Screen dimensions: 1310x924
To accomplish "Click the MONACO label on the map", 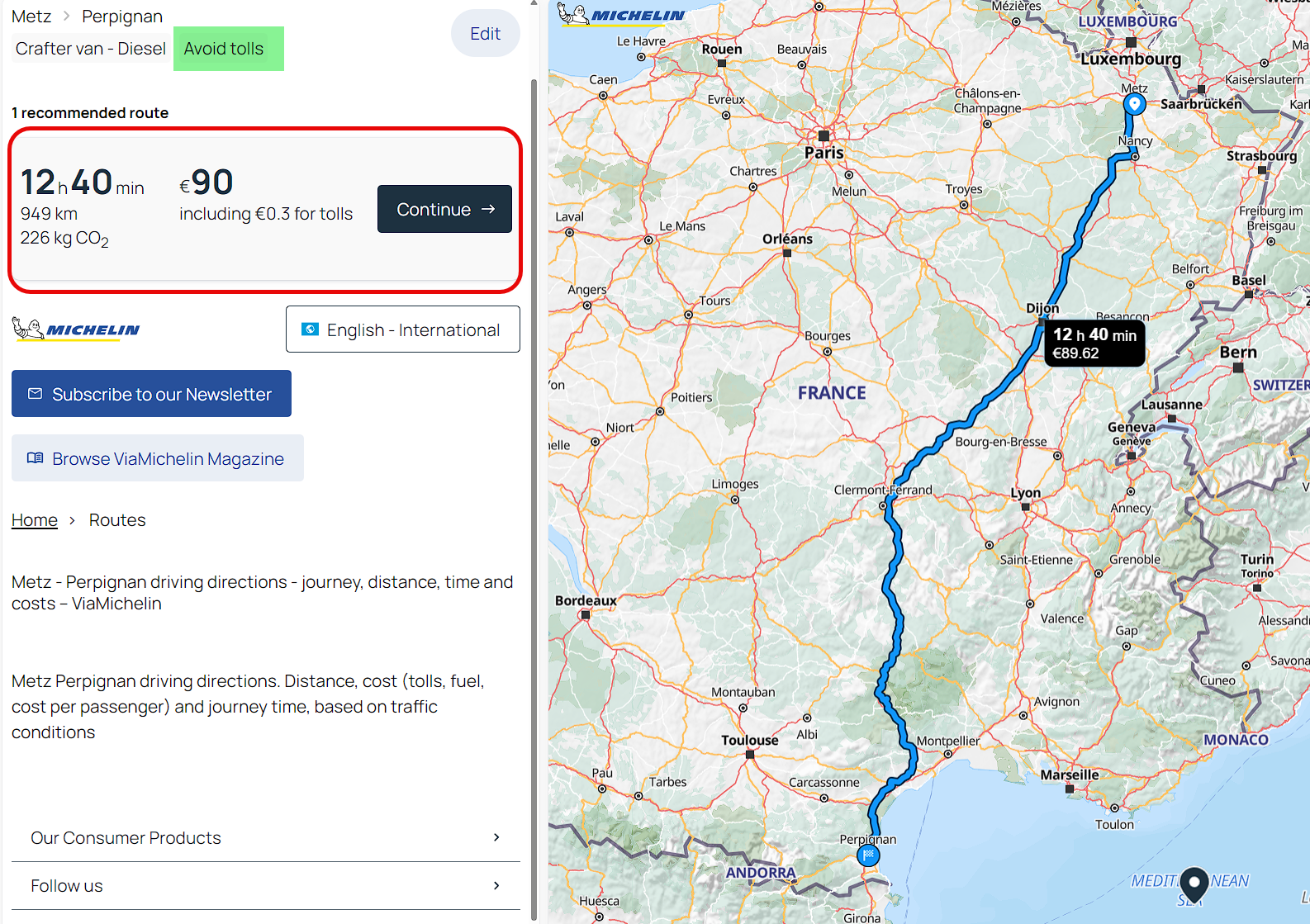I will point(1236,740).
